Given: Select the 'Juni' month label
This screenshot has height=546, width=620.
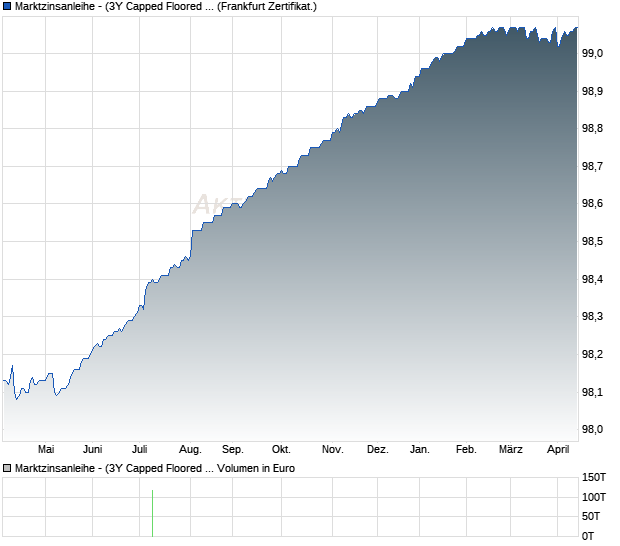Looking at the screenshot, I should tap(93, 449).
